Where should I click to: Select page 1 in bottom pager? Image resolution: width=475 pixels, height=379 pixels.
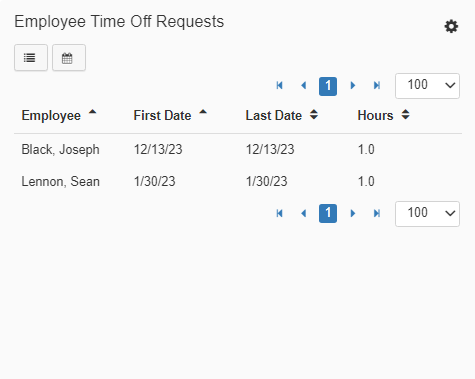click(x=328, y=213)
